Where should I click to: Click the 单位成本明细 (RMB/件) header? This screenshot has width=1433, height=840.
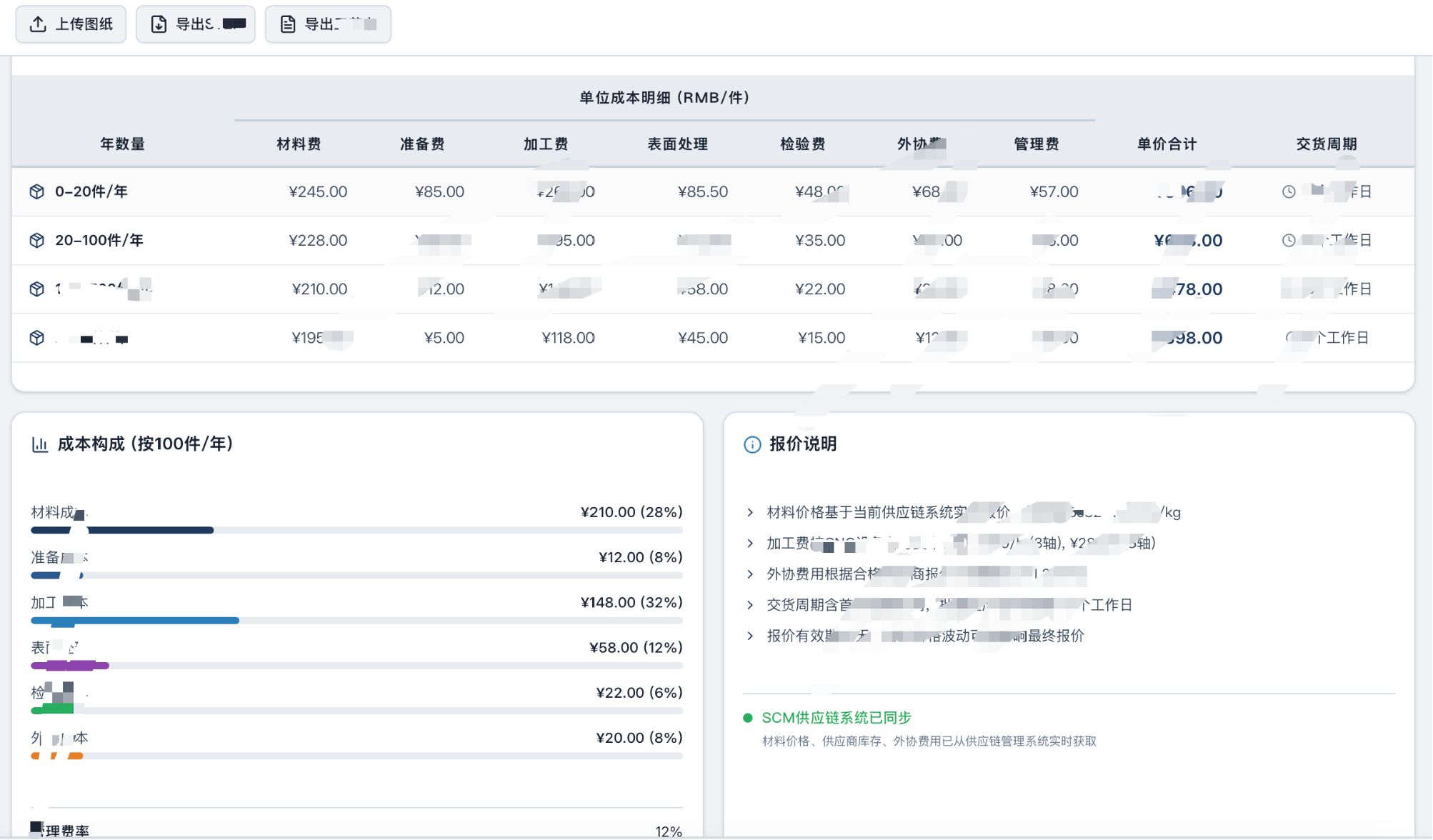pyautogui.click(x=664, y=97)
